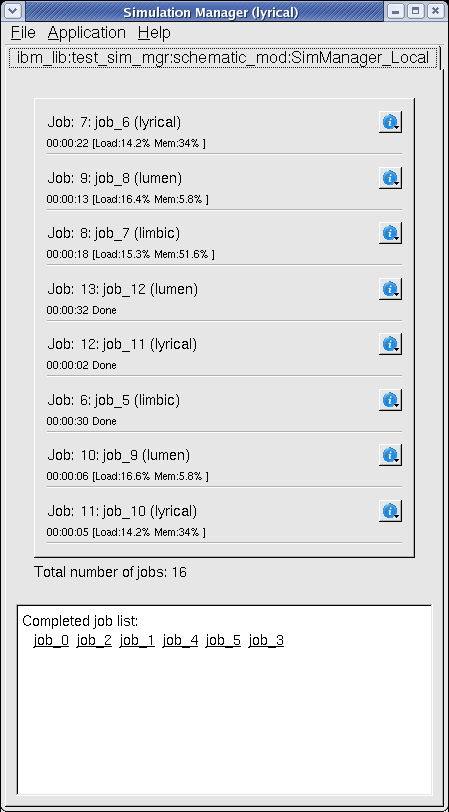Screen dimensions: 449x812
Task: Open info for job_6 on lyrical
Action: pos(390,122)
